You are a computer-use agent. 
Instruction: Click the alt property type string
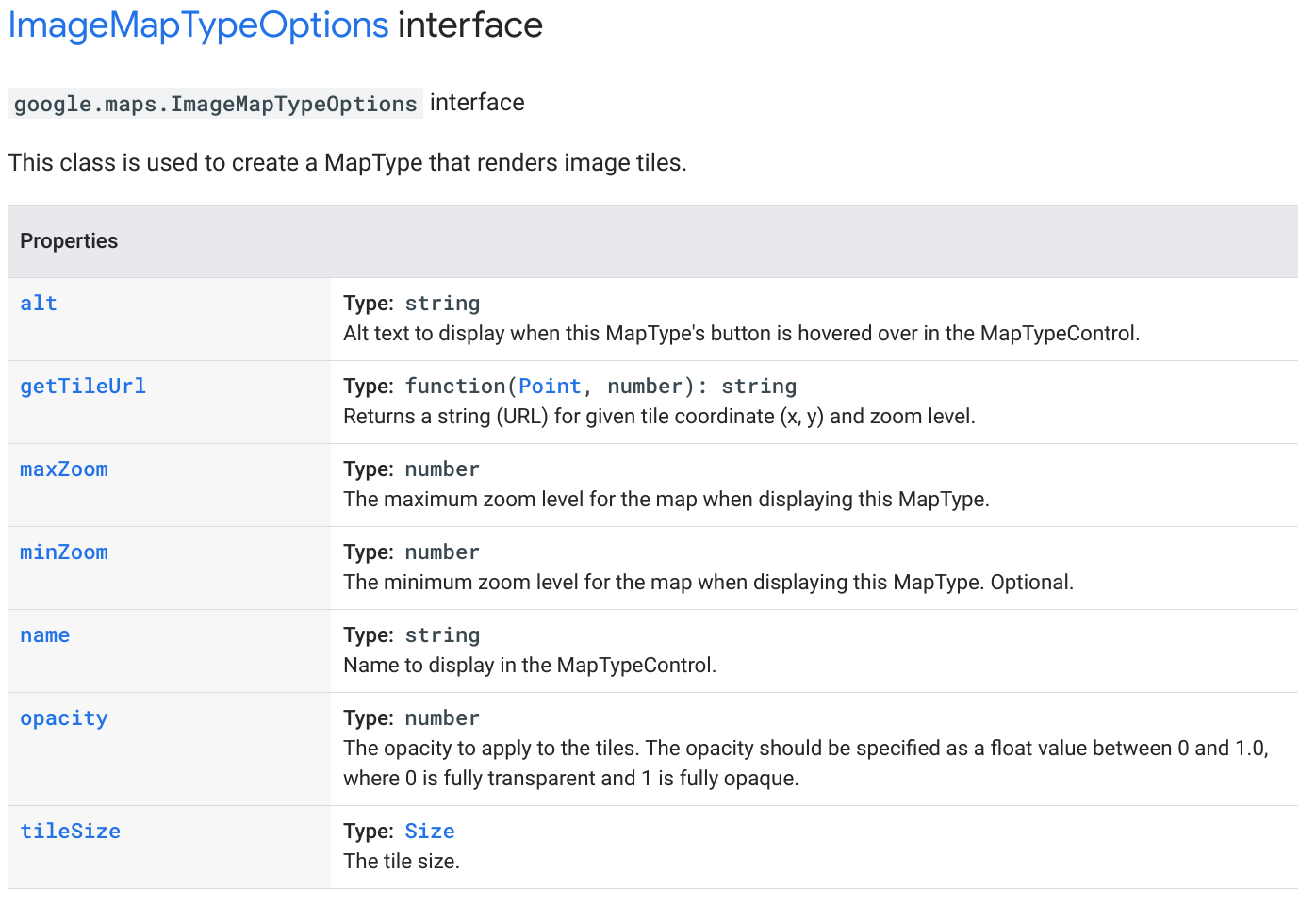[x=442, y=303]
